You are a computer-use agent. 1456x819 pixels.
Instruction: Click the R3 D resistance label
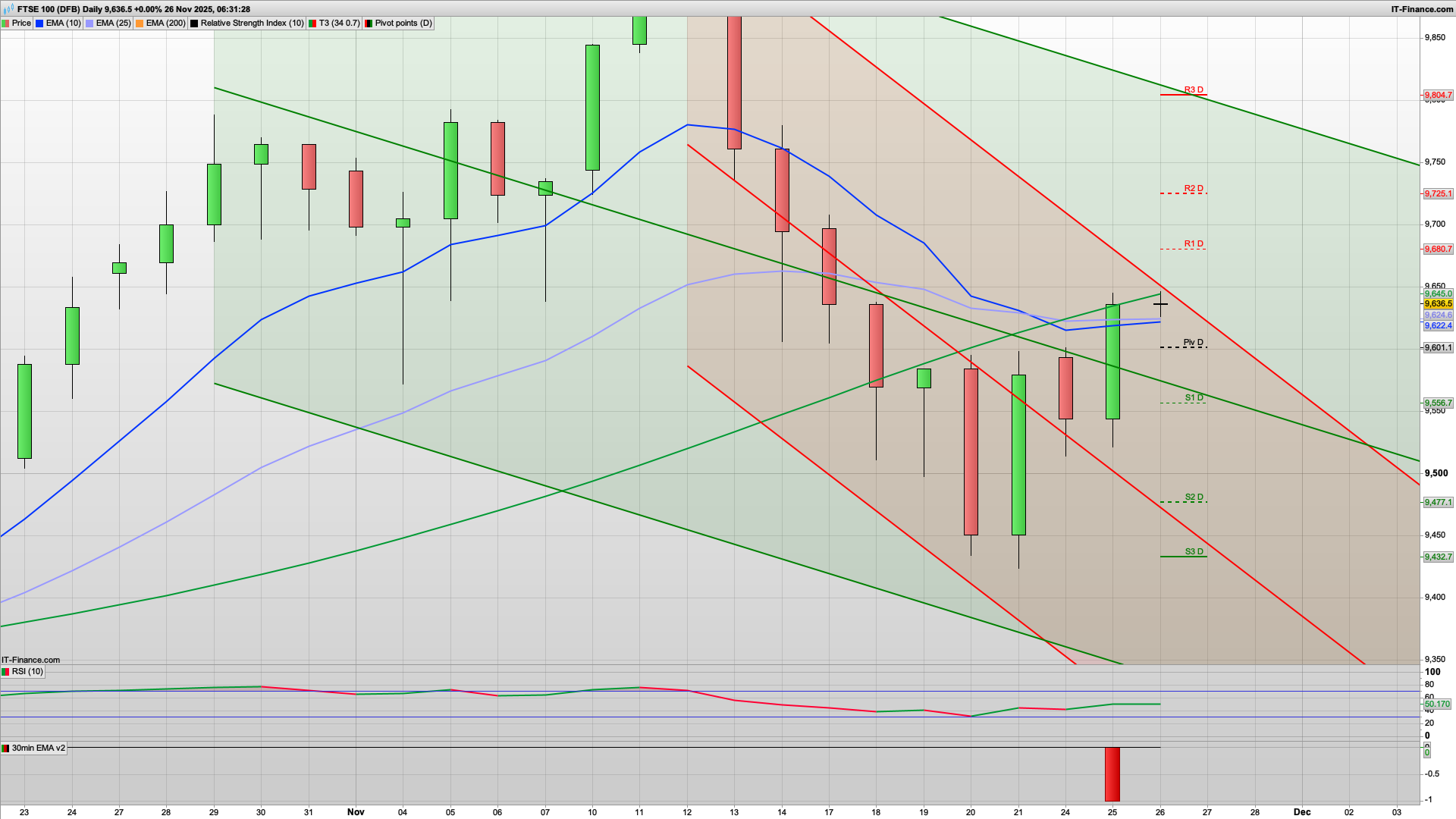[1194, 89]
